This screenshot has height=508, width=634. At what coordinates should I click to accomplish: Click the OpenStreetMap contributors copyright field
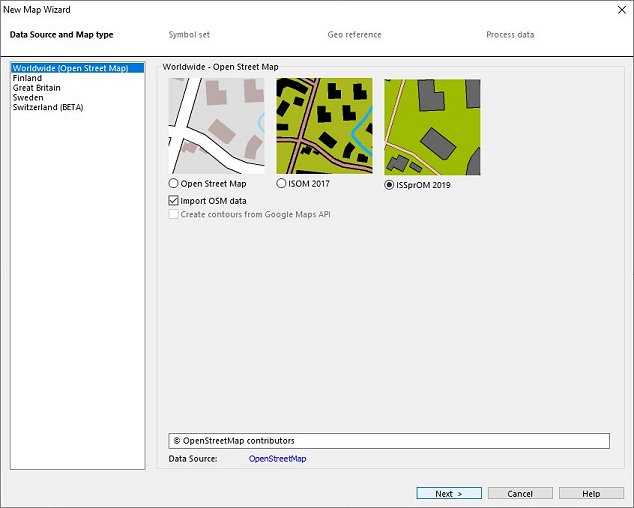tap(389, 441)
